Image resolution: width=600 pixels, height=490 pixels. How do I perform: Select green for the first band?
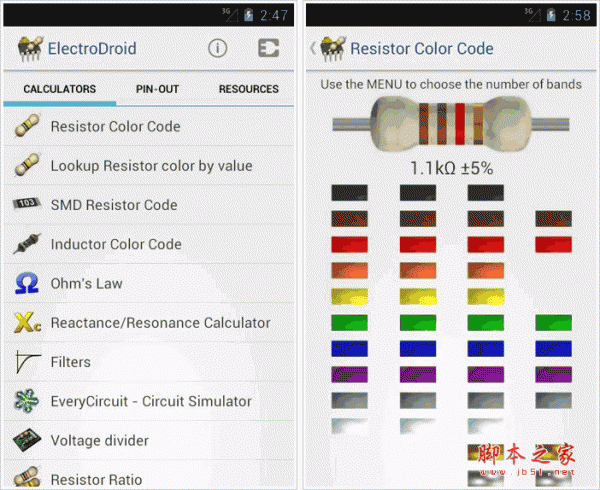349,322
